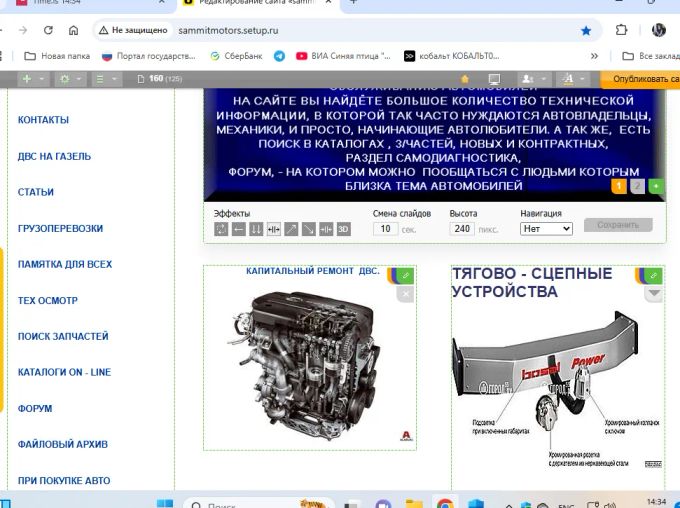
Task: Reload the page in browser
Action: tap(48, 30)
